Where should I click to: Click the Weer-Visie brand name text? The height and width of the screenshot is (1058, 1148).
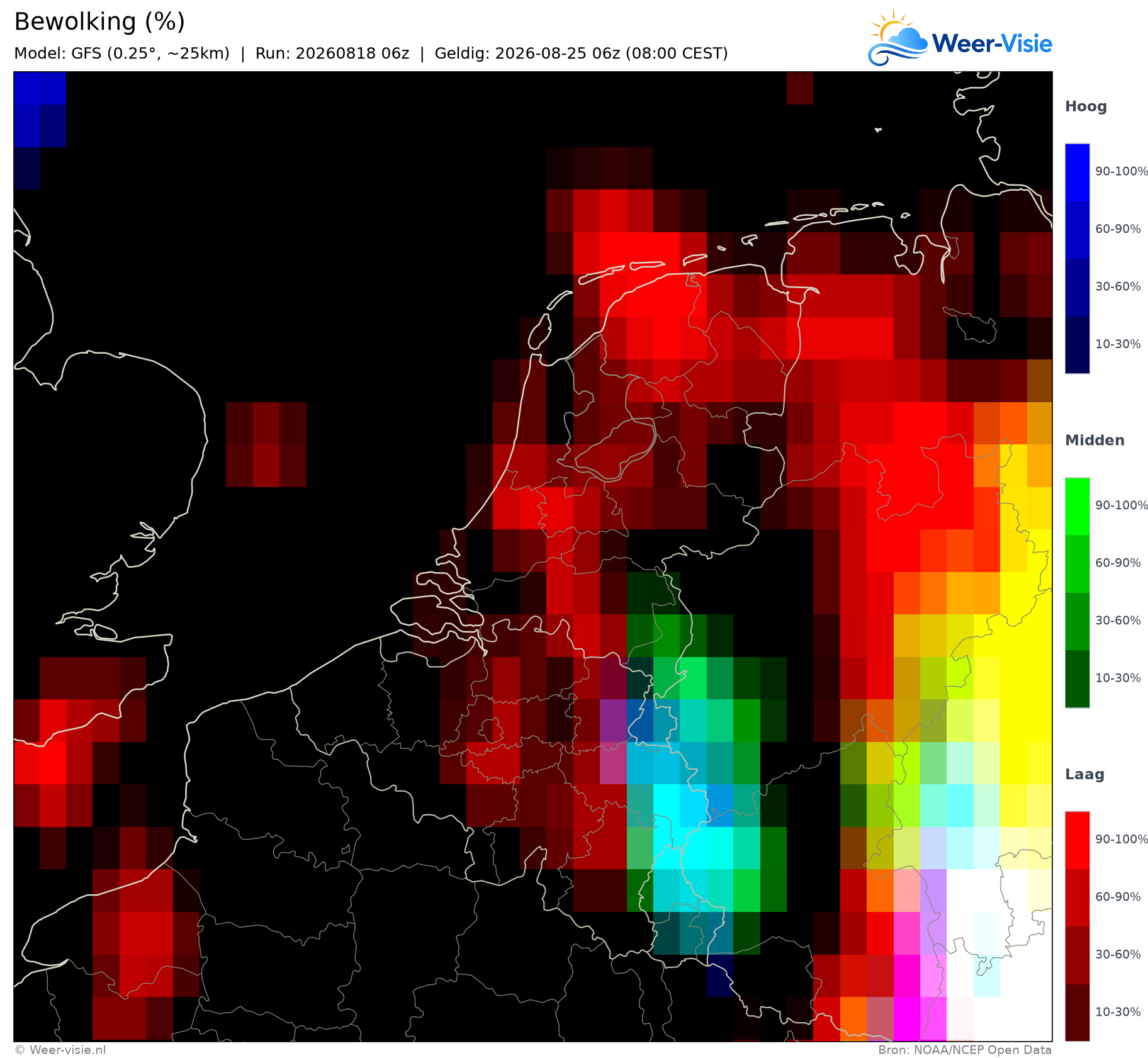pos(992,43)
